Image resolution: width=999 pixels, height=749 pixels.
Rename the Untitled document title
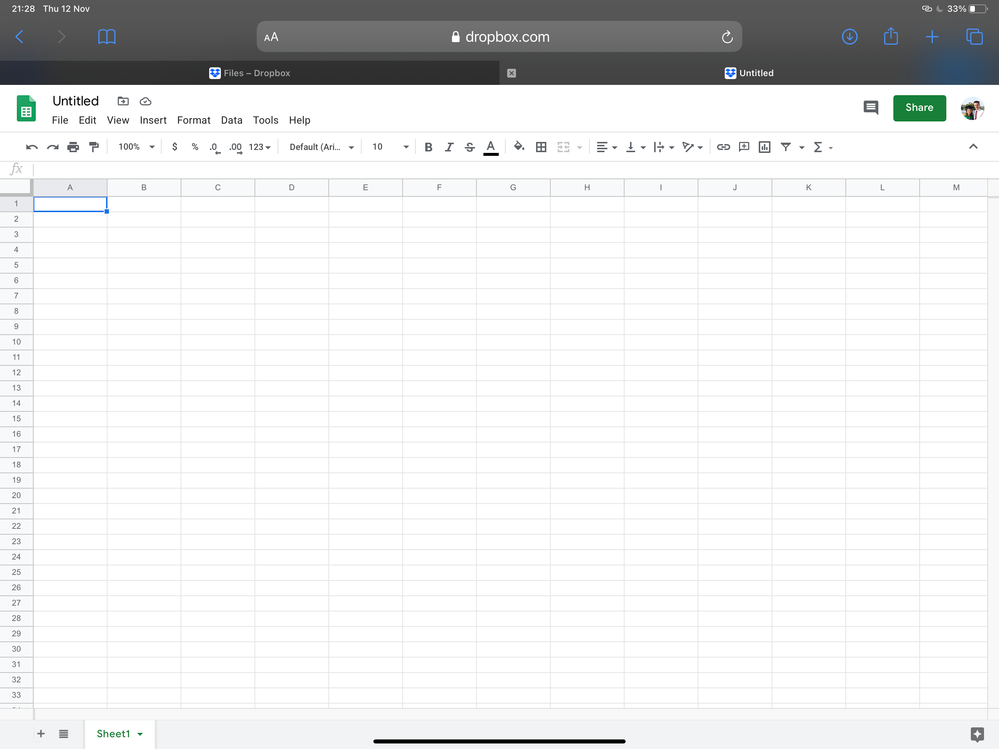pos(75,101)
